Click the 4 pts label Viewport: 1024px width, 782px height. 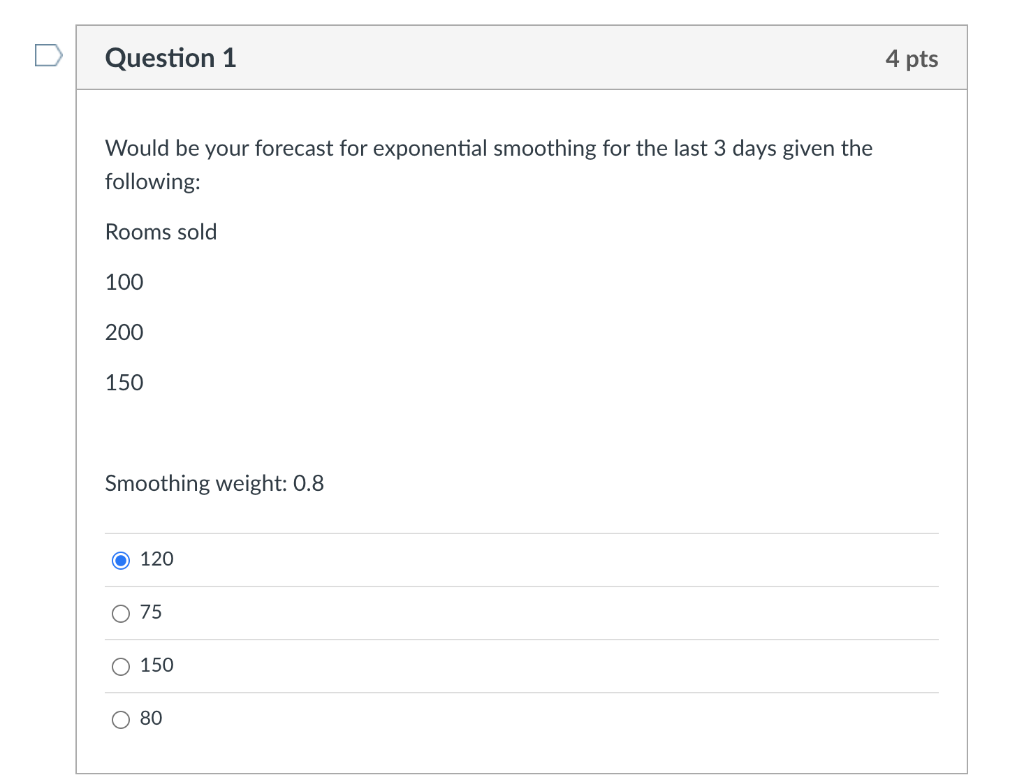911,59
